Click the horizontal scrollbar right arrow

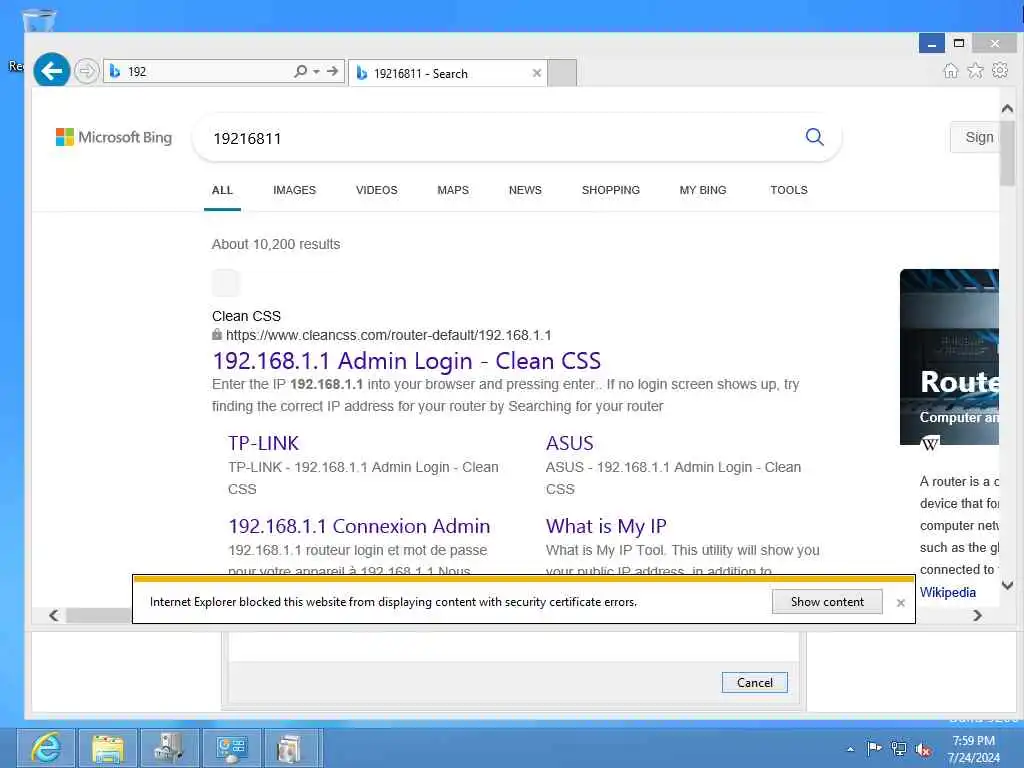coord(977,615)
